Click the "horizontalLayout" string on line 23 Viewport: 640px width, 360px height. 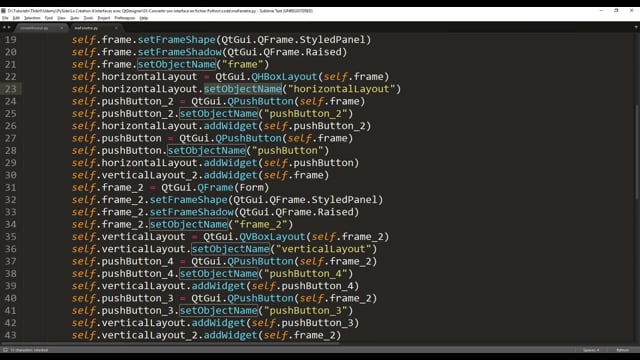[342, 89]
